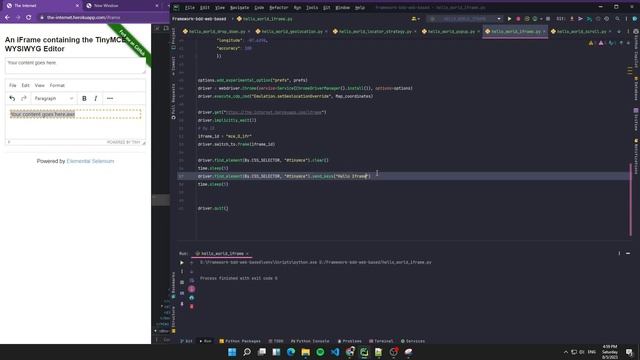This screenshot has width=640, height=360.
Task: Toggle bold formatting in TinyMCE editor
Action: click(x=84, y=98)
